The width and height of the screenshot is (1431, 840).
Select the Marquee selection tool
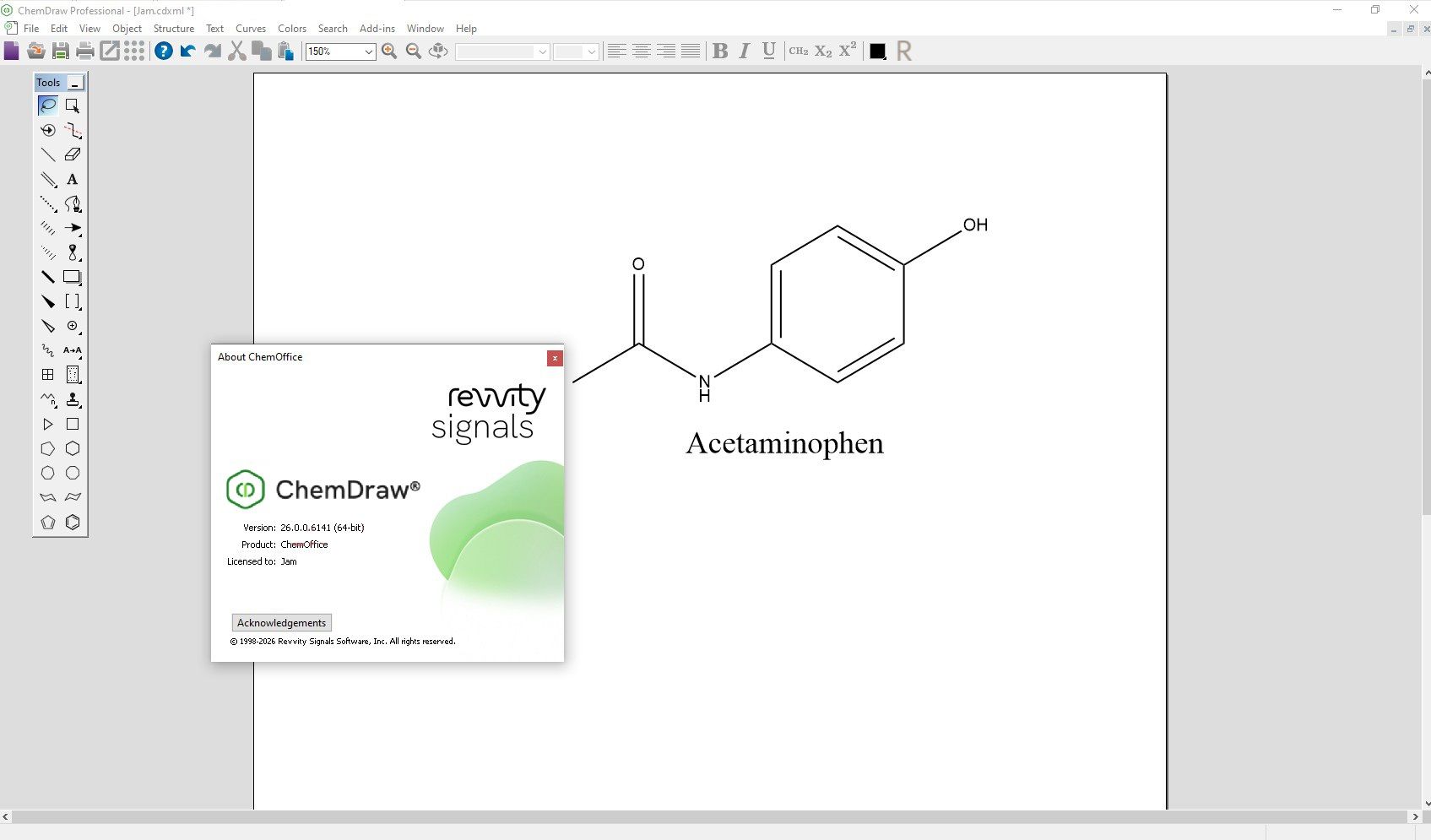click(73, 106)
